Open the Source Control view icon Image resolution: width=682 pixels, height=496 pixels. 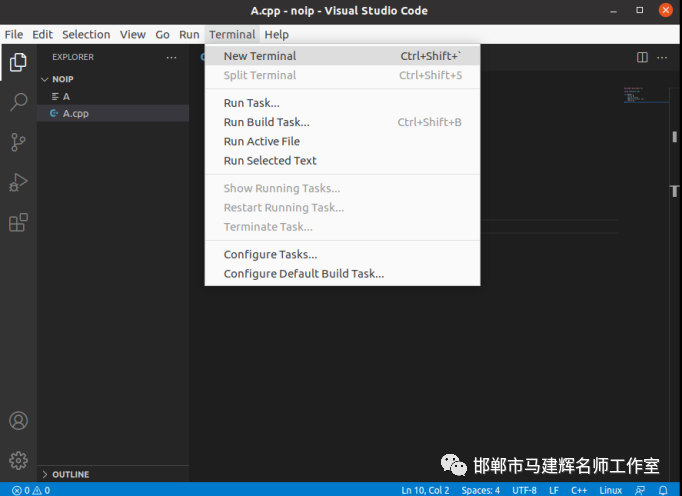pos(18,142)
